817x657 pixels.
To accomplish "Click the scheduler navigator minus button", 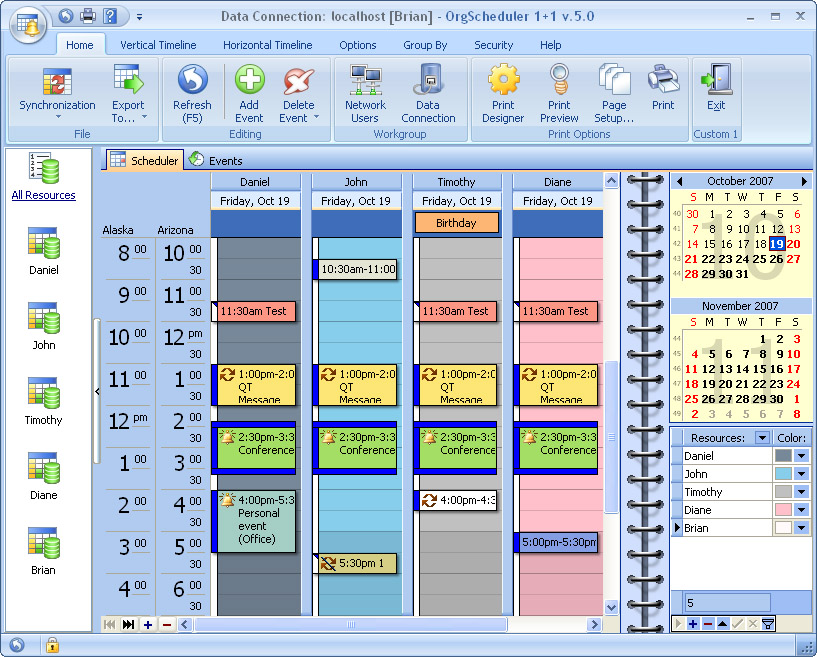I will point(167,624).
